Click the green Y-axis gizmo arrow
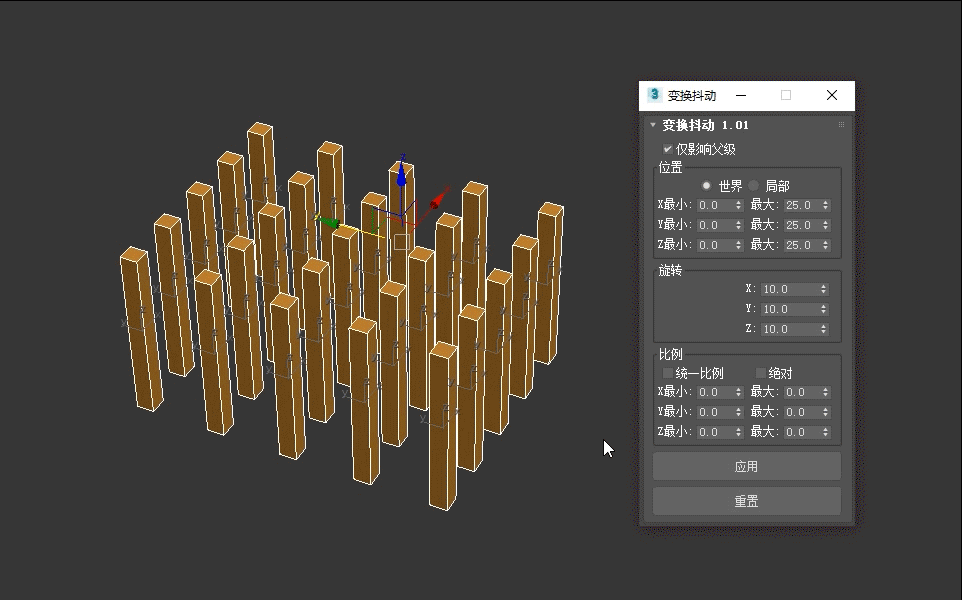 tap(328, 222)
